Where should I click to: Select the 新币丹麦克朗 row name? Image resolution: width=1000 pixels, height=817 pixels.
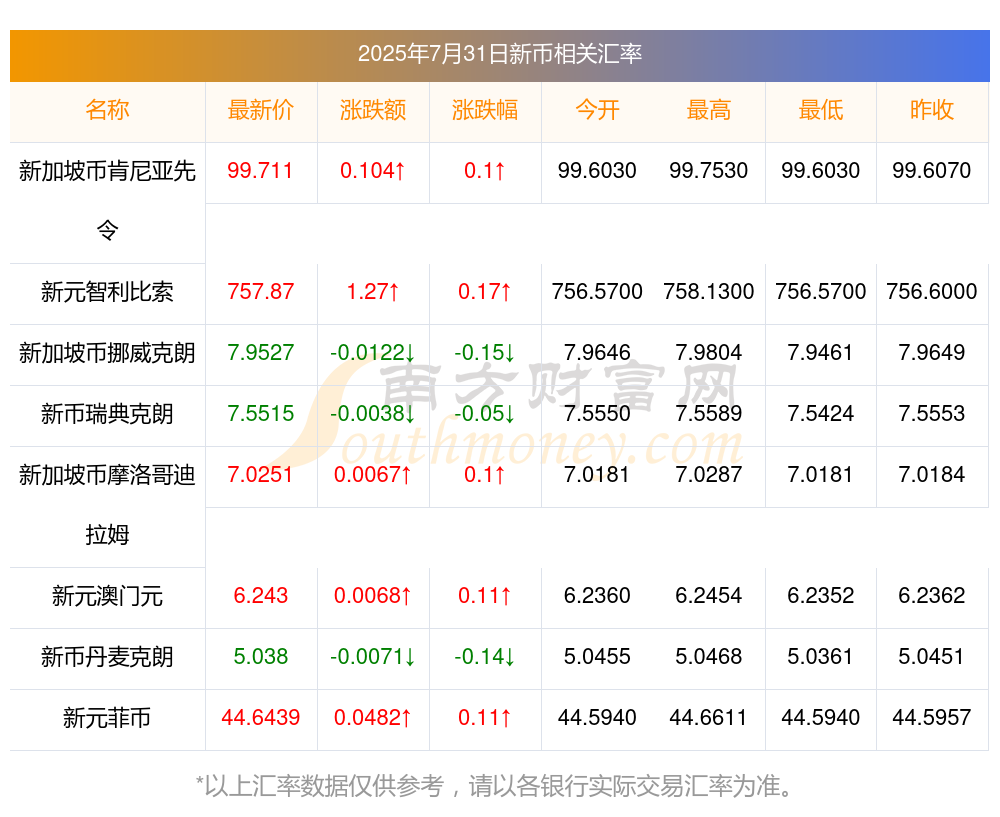click(x=107, y=657)
